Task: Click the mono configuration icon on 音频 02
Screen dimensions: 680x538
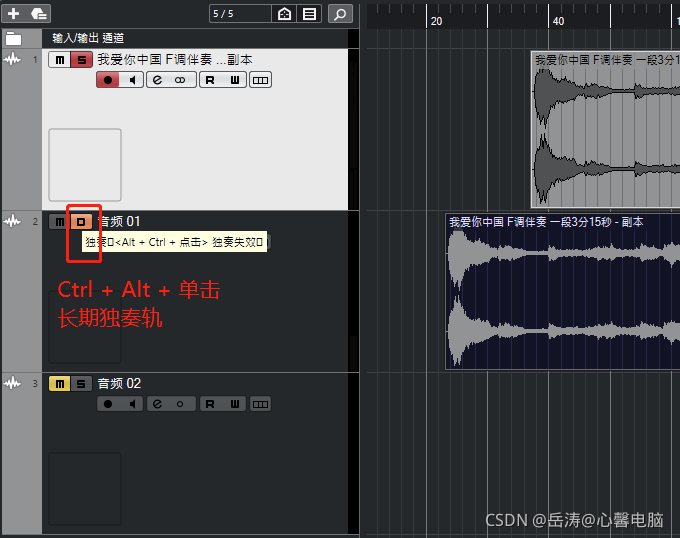Action: 180,404
